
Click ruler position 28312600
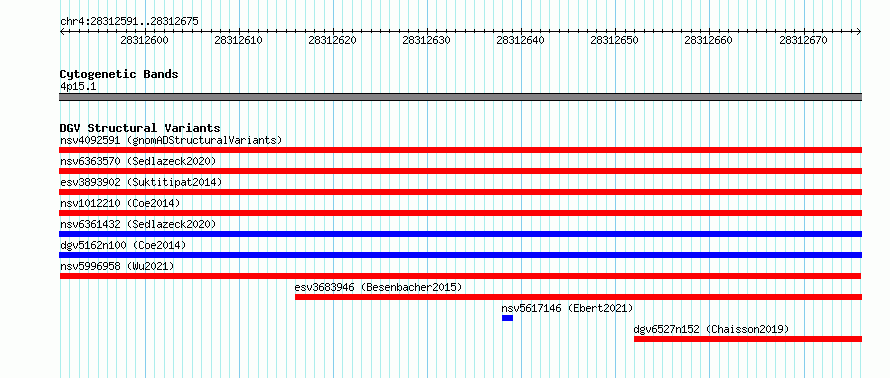(144, 40)
